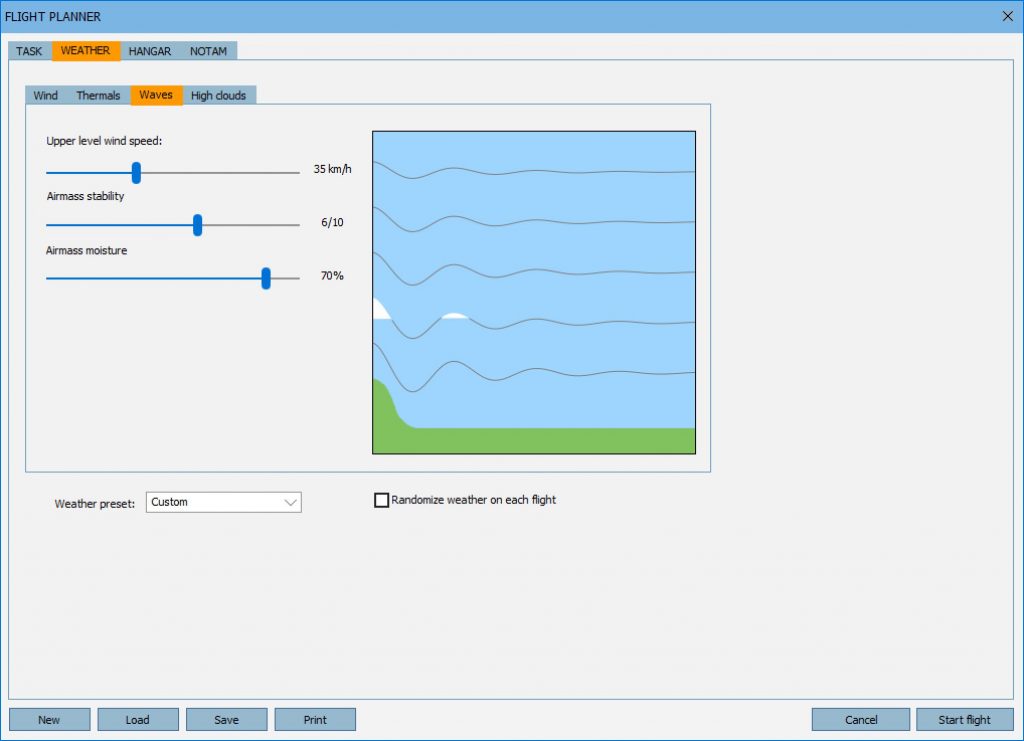Click the wave diagram preview
Viewport: 1024px width, 741px height.
[x=534, y=292]
